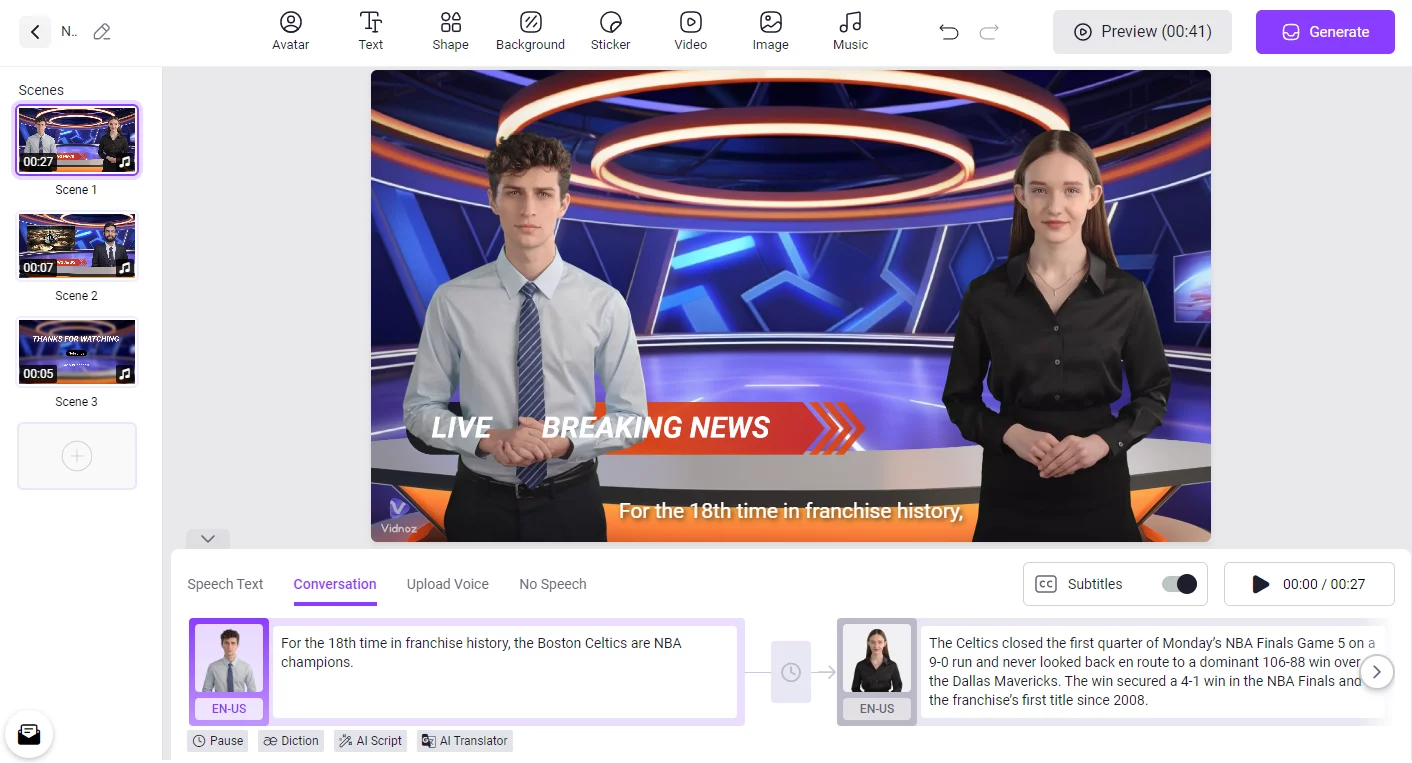Insert a Pause in speech

coord(218,741)
